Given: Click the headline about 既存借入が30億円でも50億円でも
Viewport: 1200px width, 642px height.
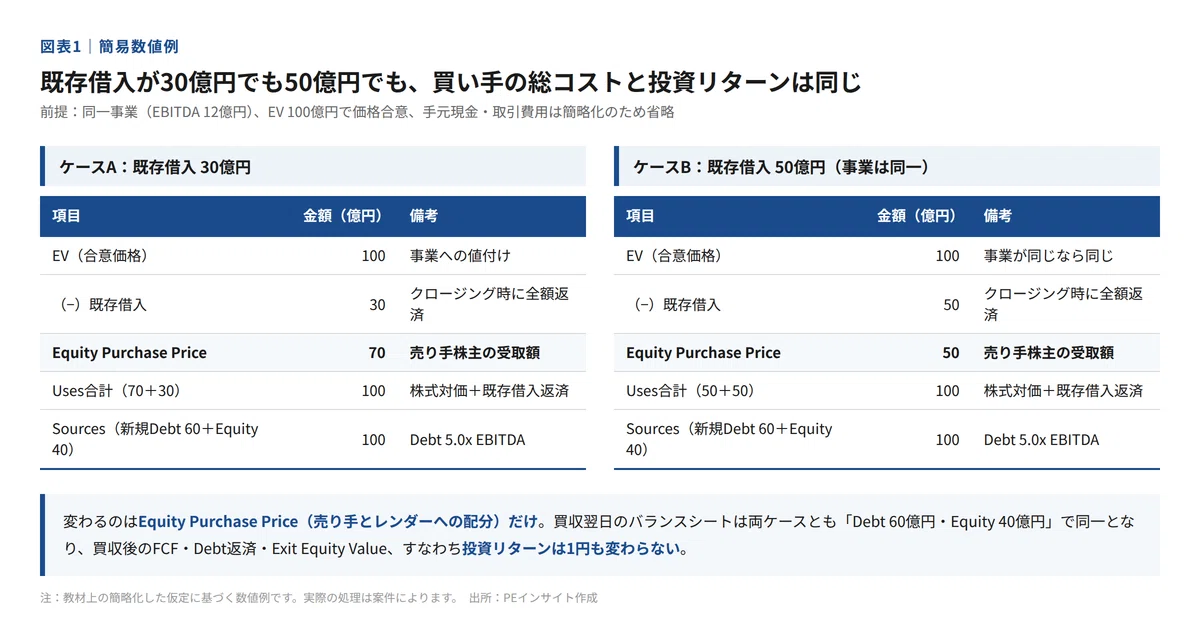Looking at the screenshot, I should point(450,81).
